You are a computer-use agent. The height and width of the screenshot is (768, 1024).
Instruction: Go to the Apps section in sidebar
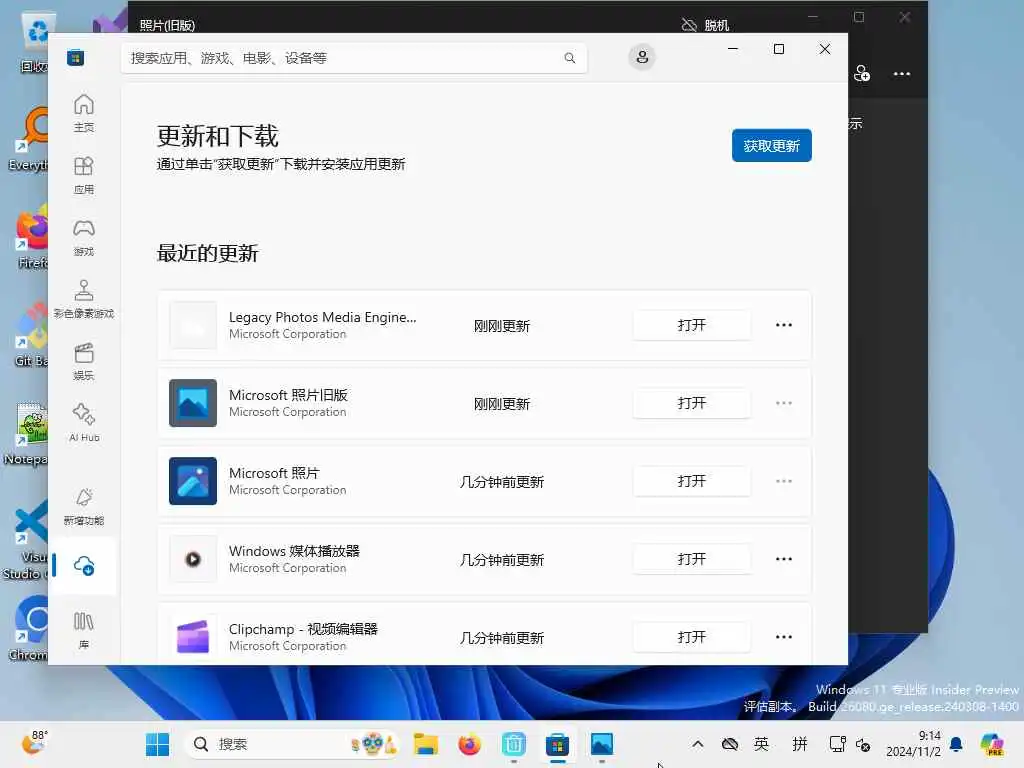click(x=84, y=176)
